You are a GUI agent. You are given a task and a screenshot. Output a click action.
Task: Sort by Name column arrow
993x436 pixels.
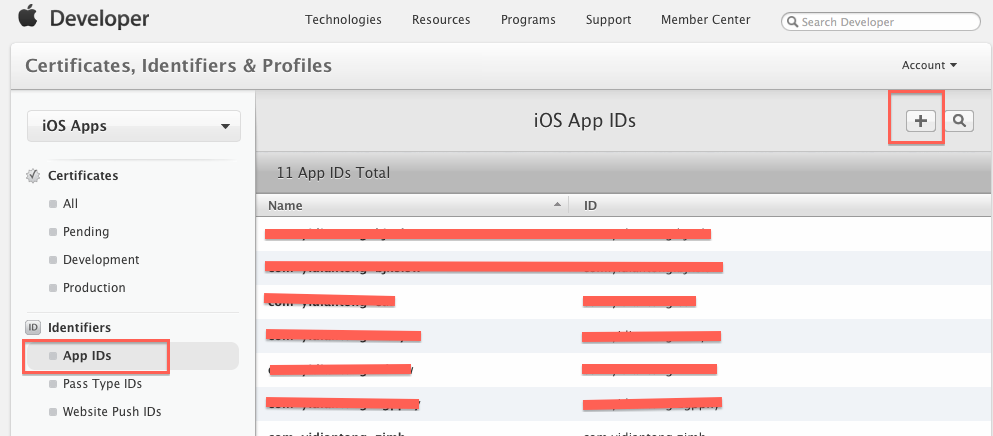(557, 205)
